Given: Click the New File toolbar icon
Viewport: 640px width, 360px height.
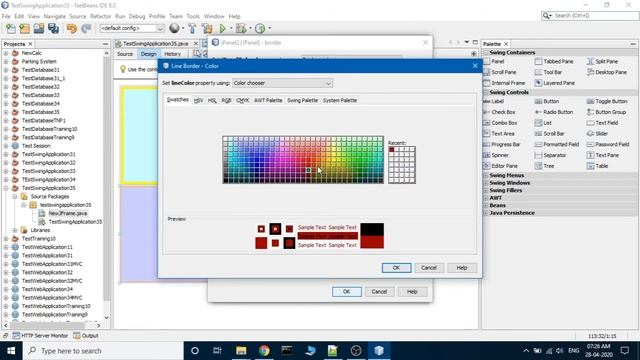Looking at the screenshot, I should [11, 28].
